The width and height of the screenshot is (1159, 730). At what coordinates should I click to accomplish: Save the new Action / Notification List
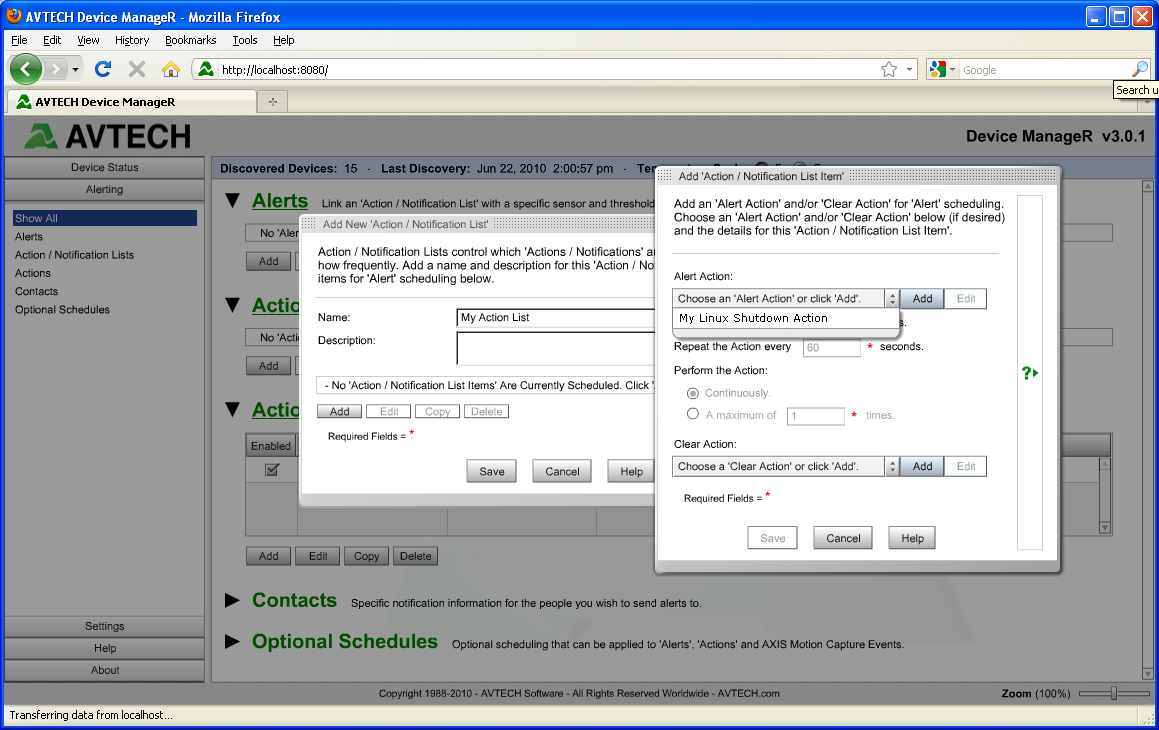point(492,471)
